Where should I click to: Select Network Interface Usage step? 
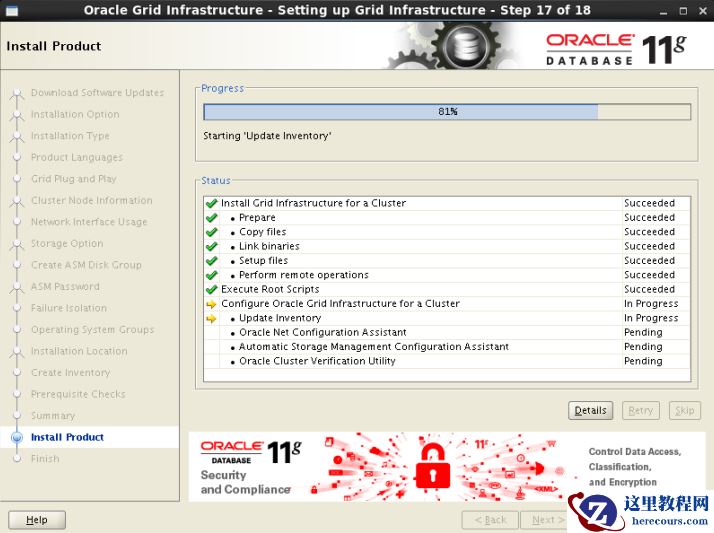click(89, 222)
